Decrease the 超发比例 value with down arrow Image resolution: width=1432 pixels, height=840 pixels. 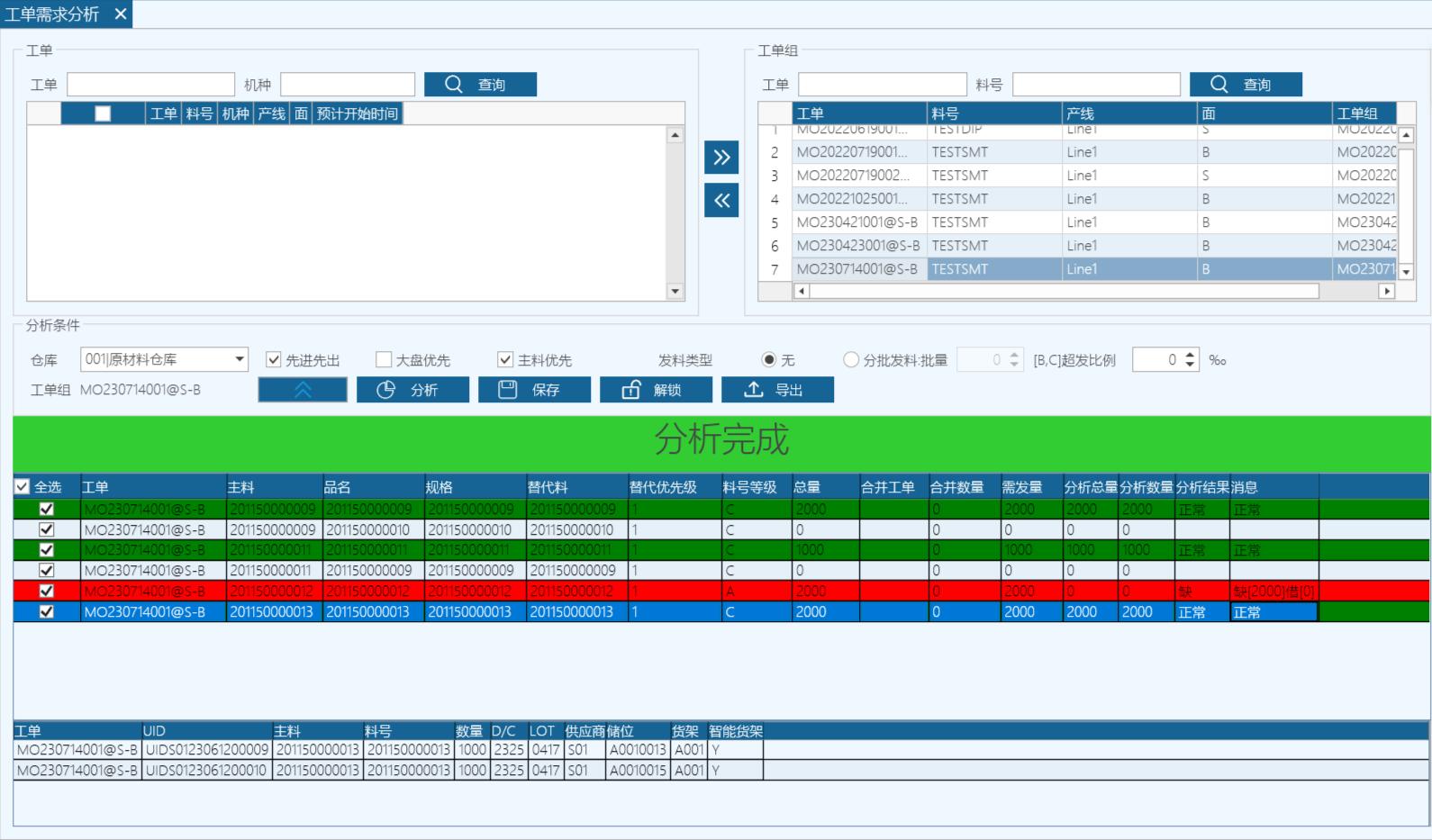1190,365
